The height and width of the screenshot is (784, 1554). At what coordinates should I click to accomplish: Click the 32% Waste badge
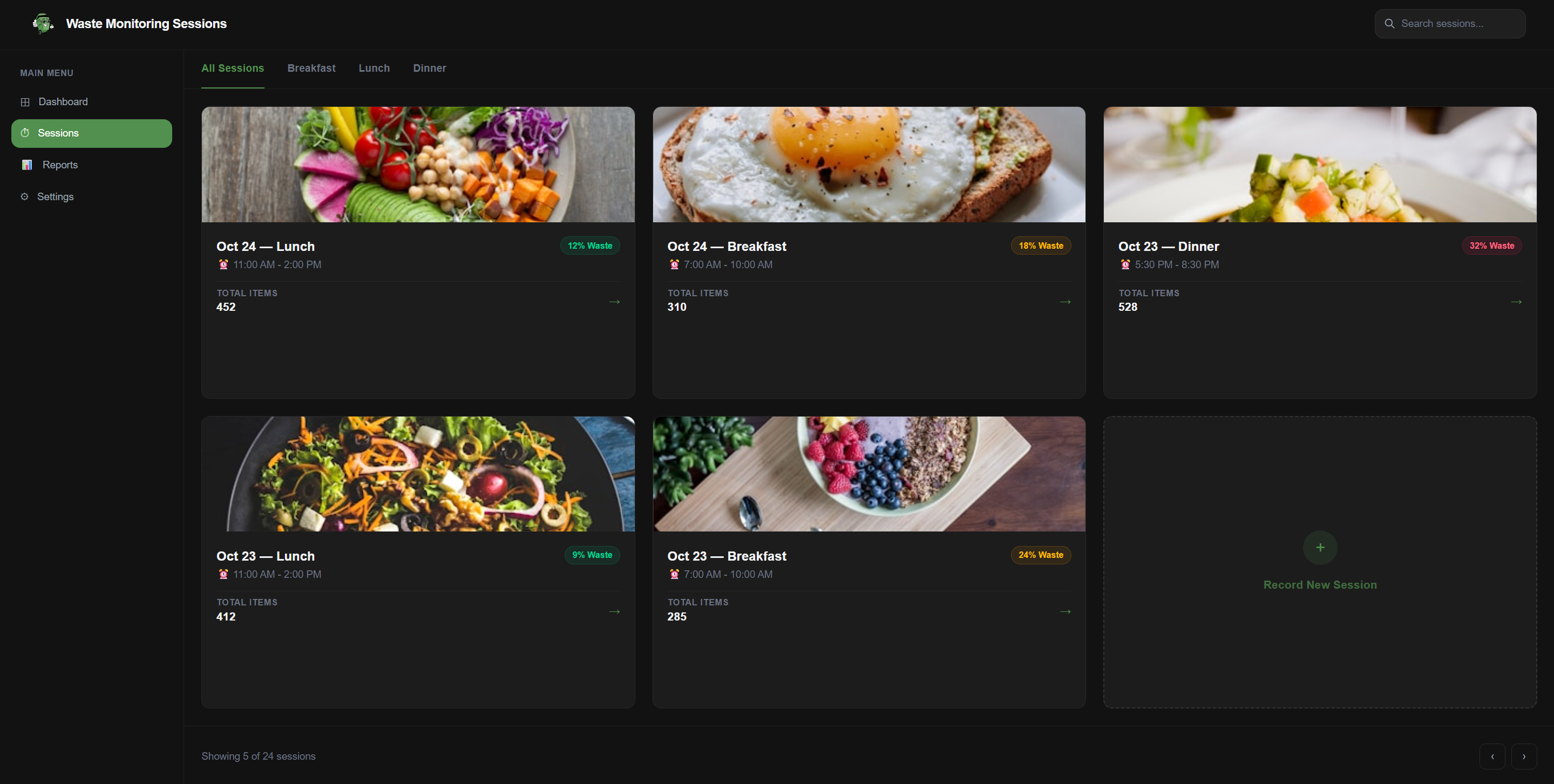(1491, 246)
